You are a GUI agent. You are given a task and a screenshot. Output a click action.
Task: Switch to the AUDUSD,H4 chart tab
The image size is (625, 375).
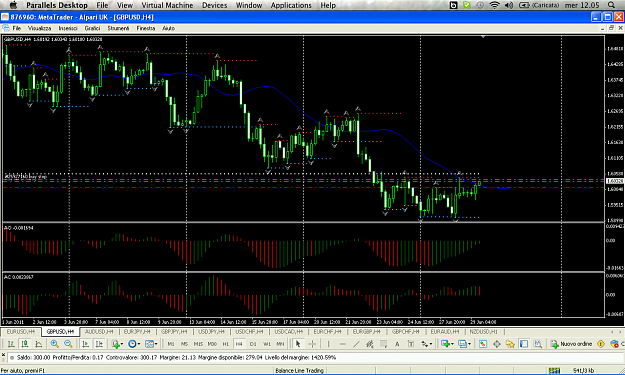99,332
